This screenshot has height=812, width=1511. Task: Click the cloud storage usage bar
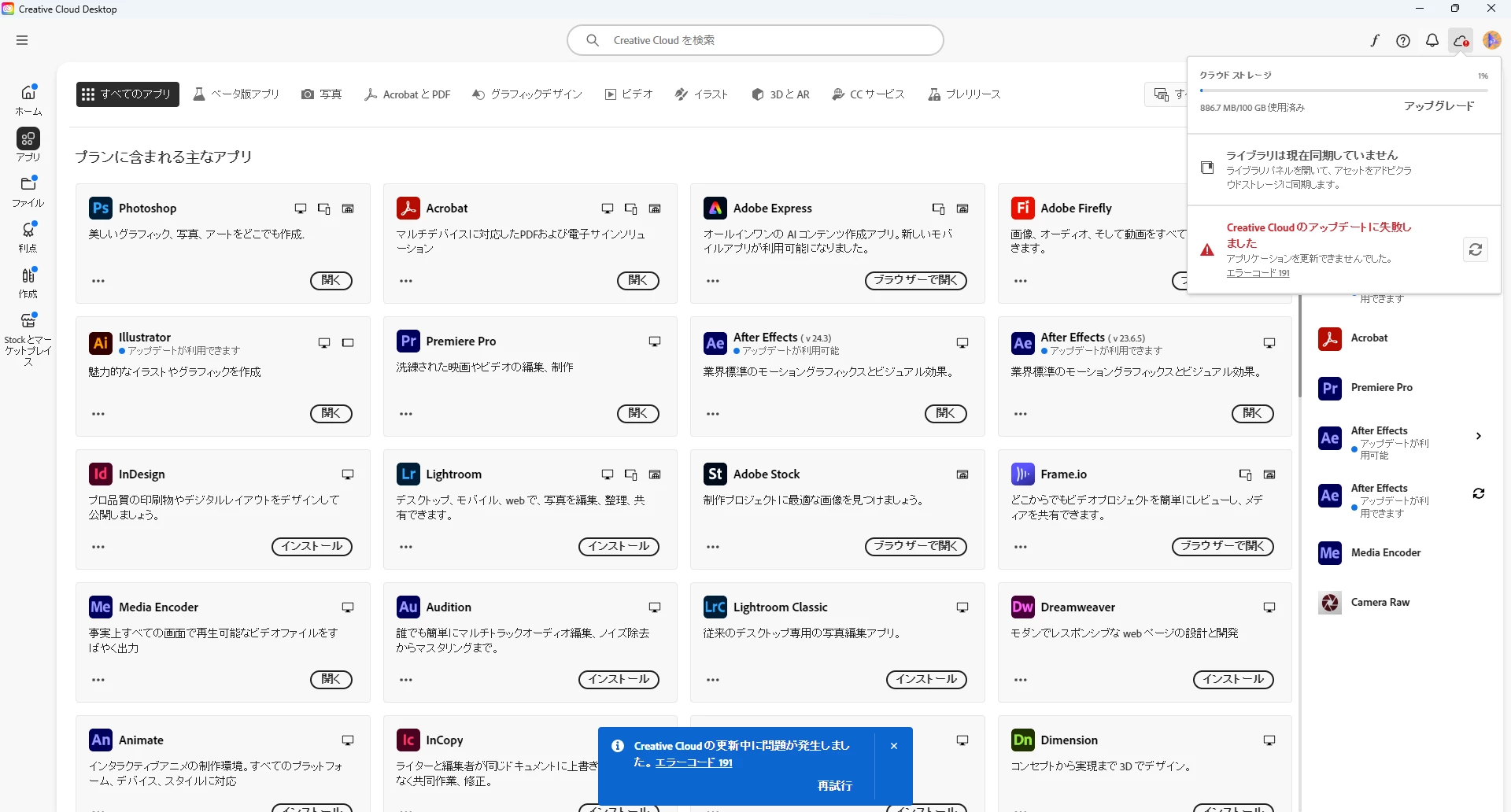[x=1343, y=90]
